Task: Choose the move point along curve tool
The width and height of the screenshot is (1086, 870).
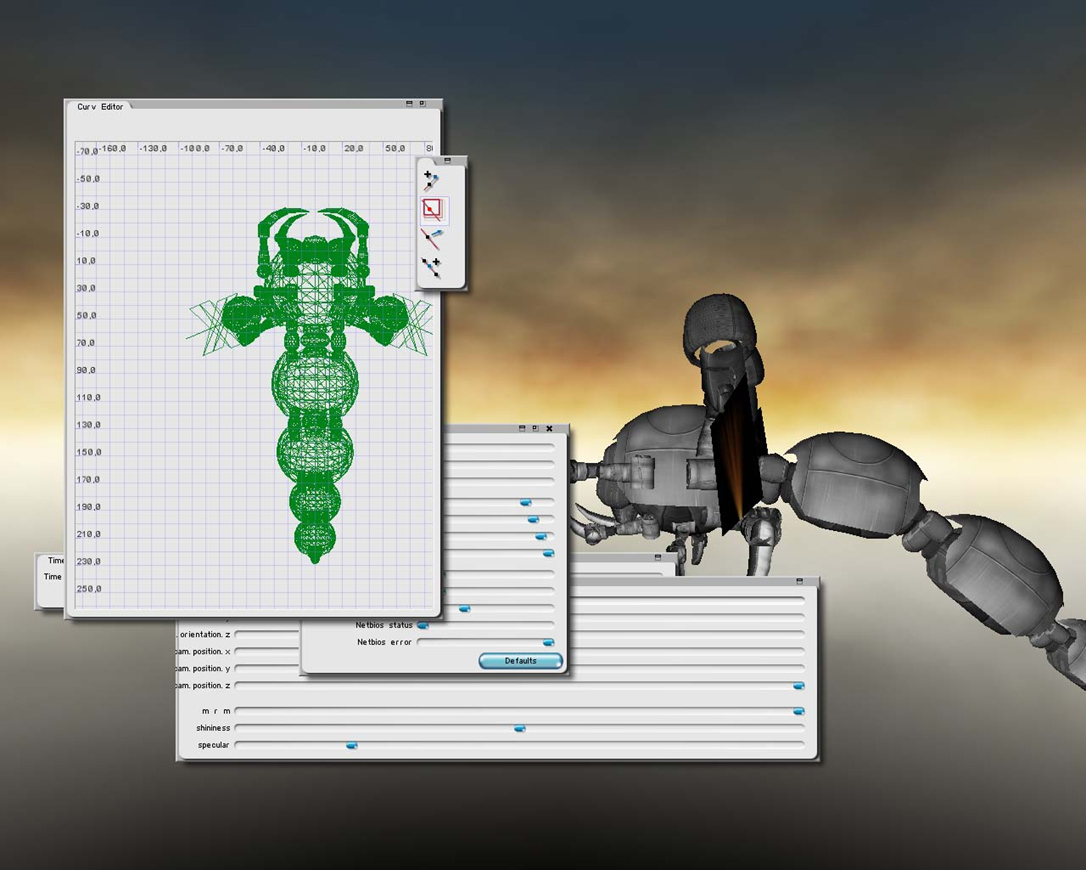Action: click(x=431, y=239)
